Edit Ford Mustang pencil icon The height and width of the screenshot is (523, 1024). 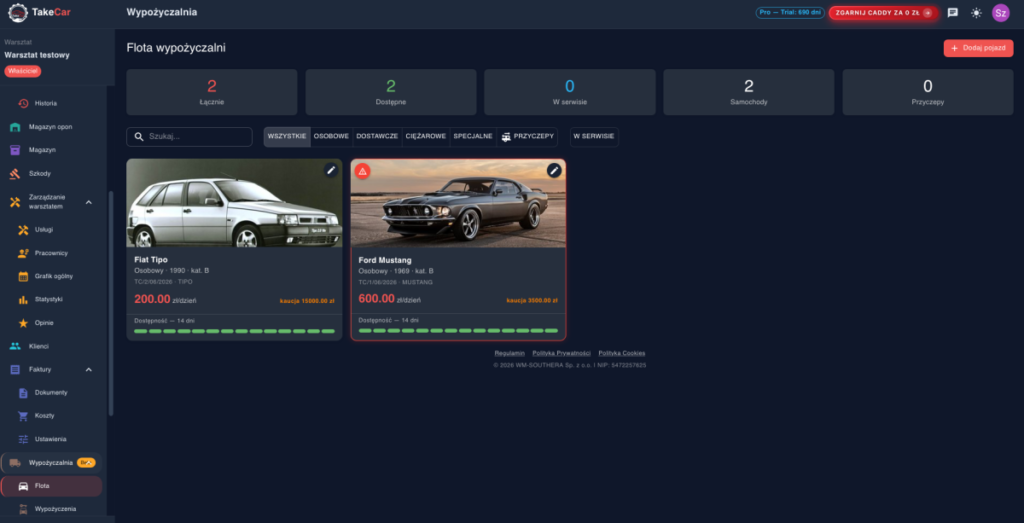(554, 170)
